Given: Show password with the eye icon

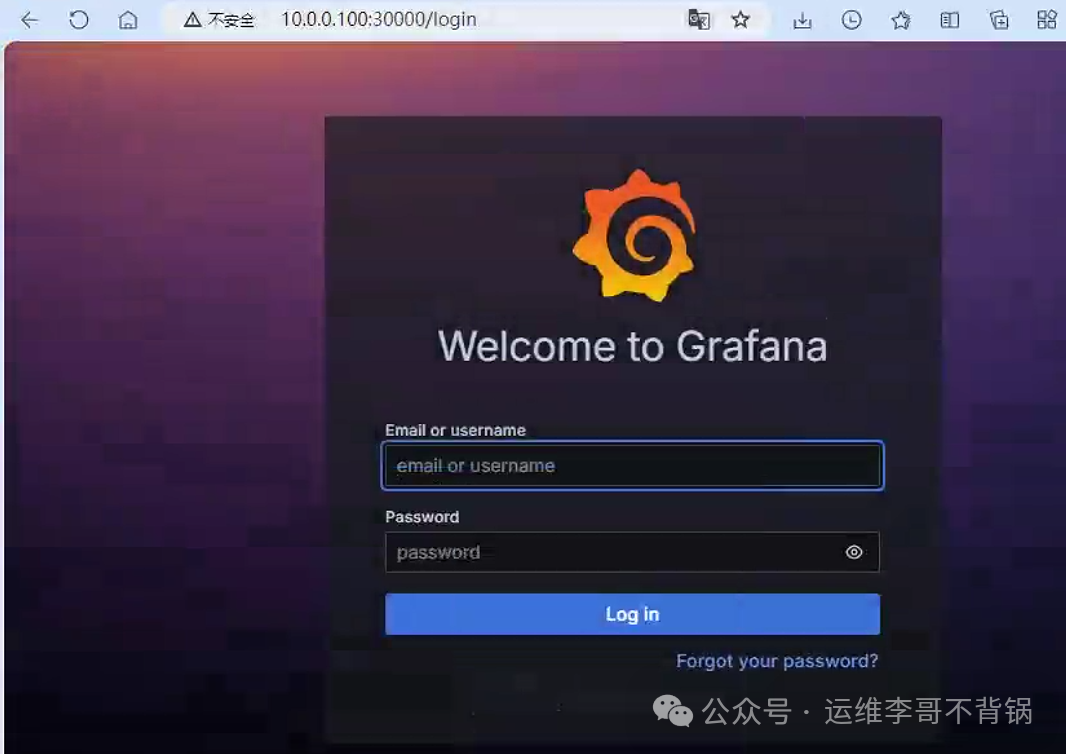Looking at the screenshot, I should tap(854, 552).
